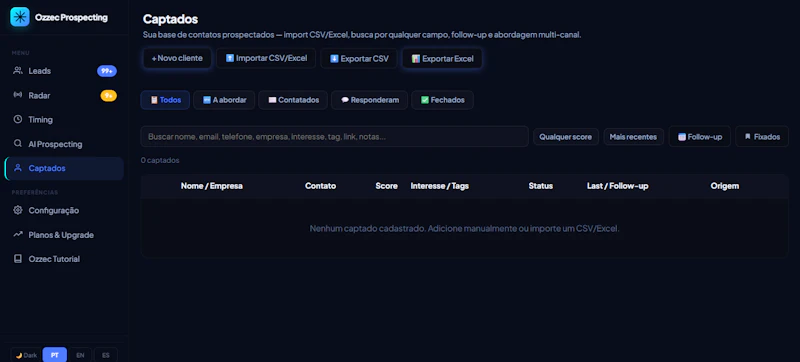This screenshot has width=800, height=362.
Task: Click the Last / Follow-up column header
Action: click(617, 186)
